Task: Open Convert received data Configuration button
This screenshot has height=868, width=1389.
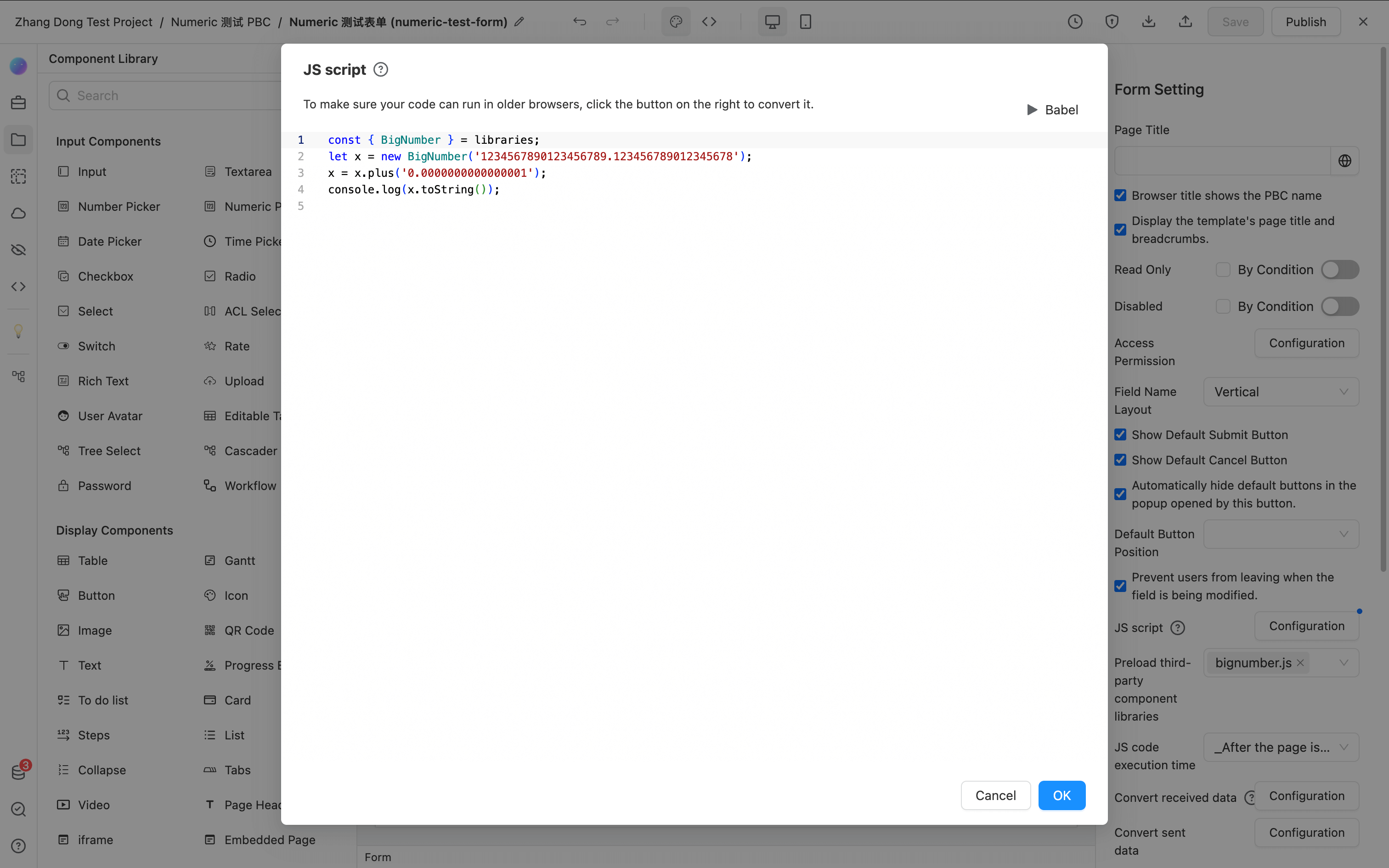Action: (x=1306, y=795)
